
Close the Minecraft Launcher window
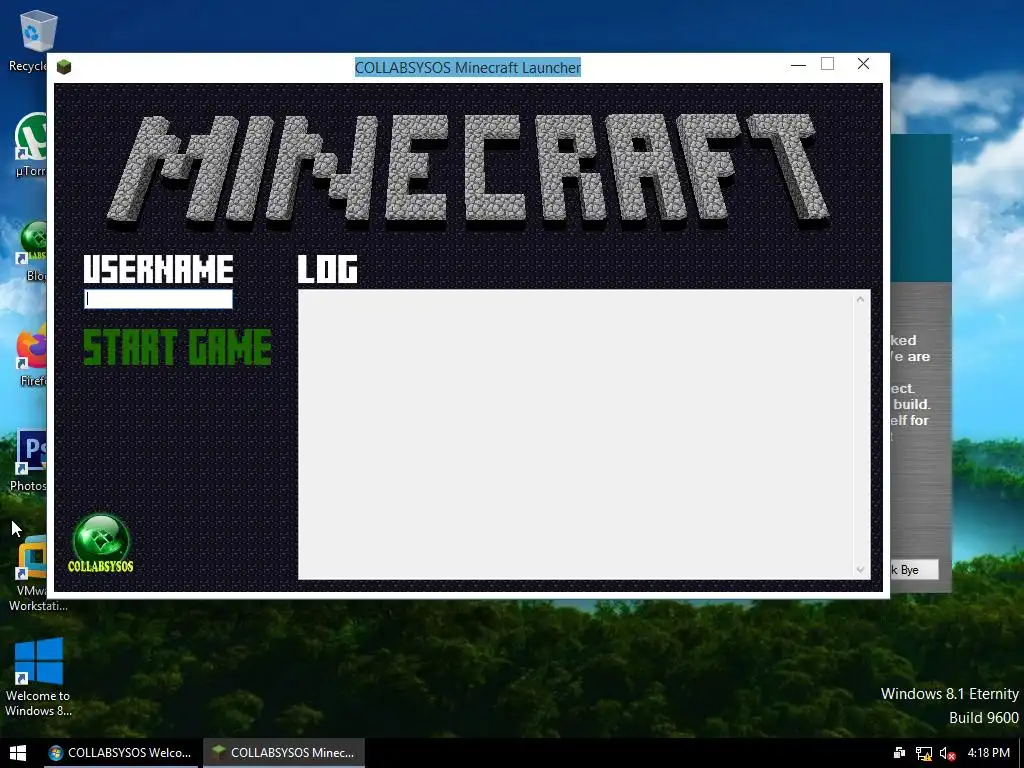coord(863,64)
